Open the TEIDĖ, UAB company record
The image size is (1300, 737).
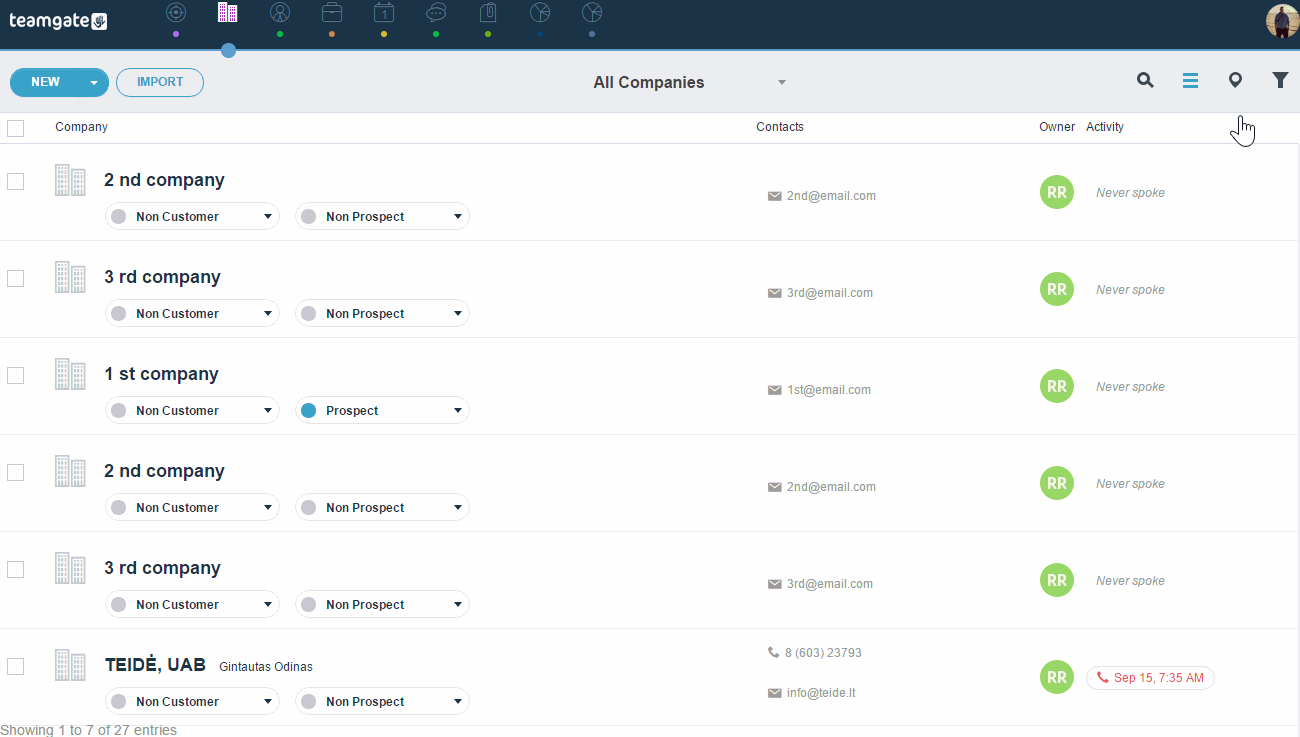click(155, 665)
